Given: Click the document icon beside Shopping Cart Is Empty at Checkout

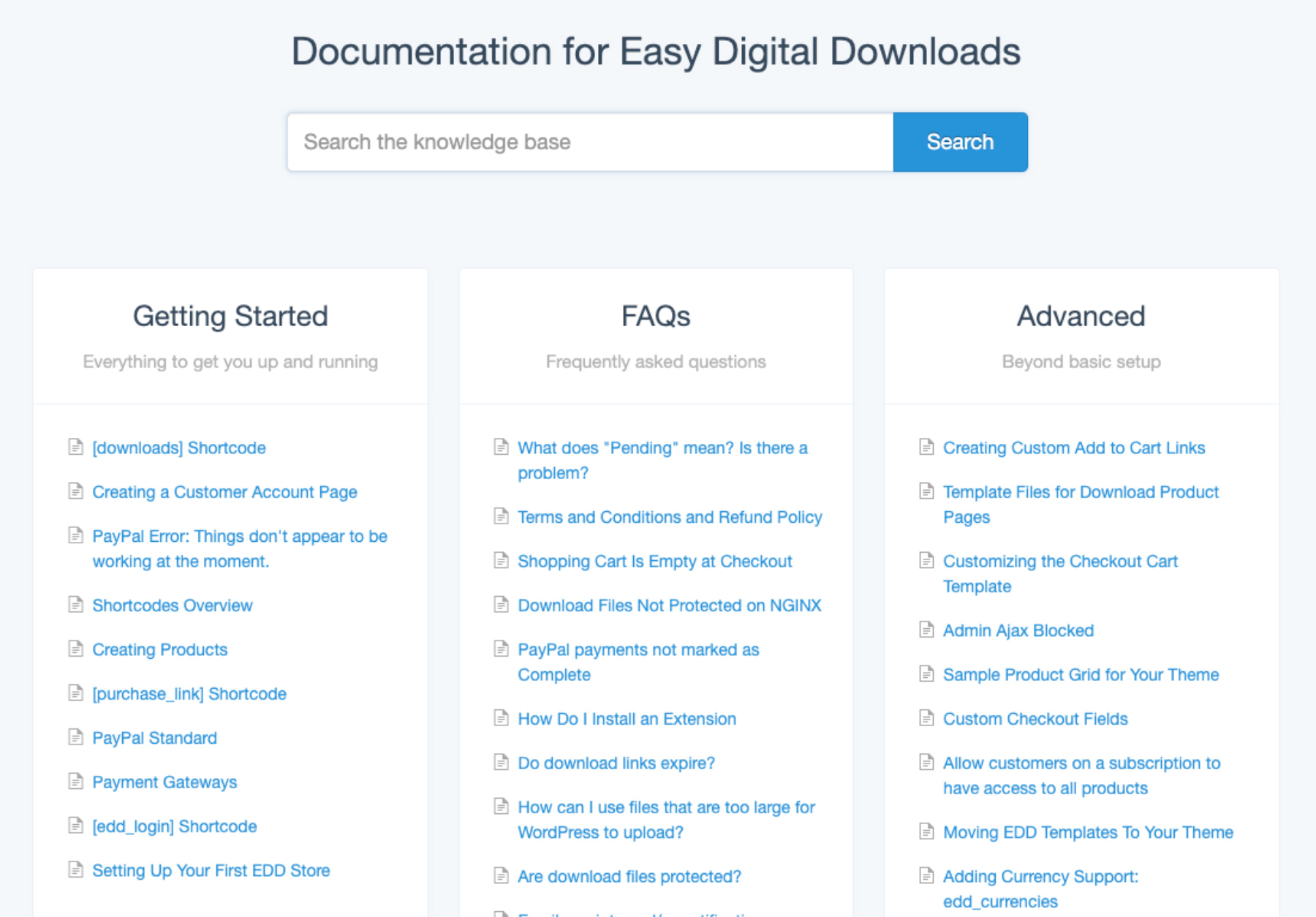Looking at the screenshot, I should coord(501,561).
